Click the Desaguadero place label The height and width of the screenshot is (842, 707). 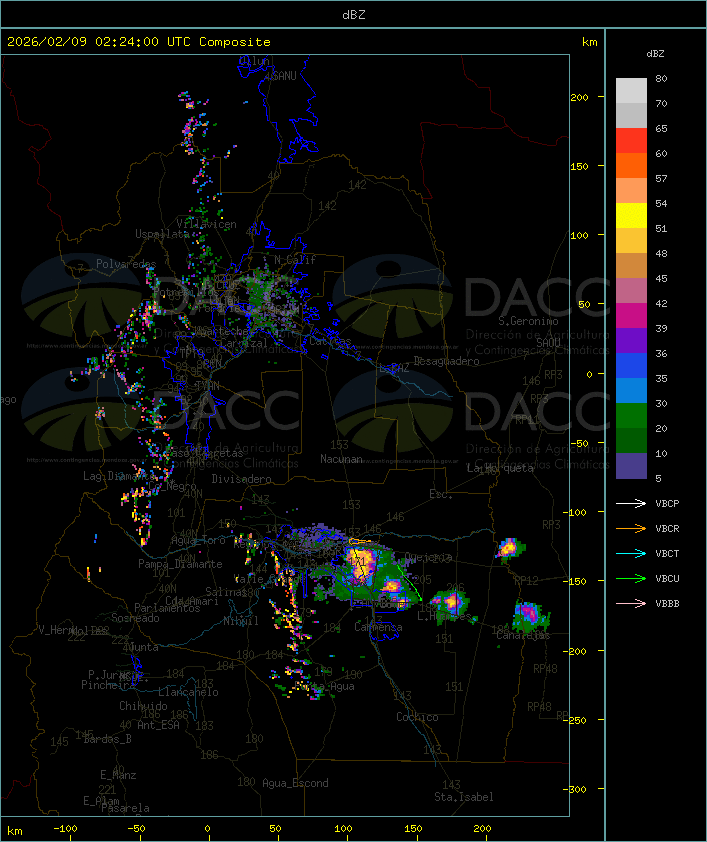(x=446, y=361)
